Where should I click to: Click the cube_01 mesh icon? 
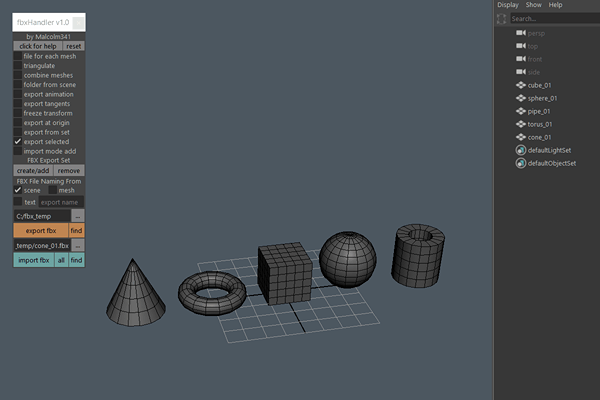pyautogui.click(x=520, y=85)
